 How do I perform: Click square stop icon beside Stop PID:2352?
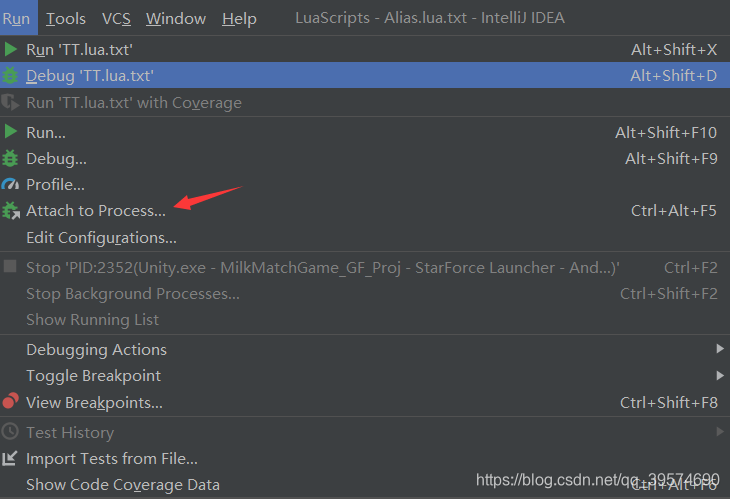tap(10, 267)
